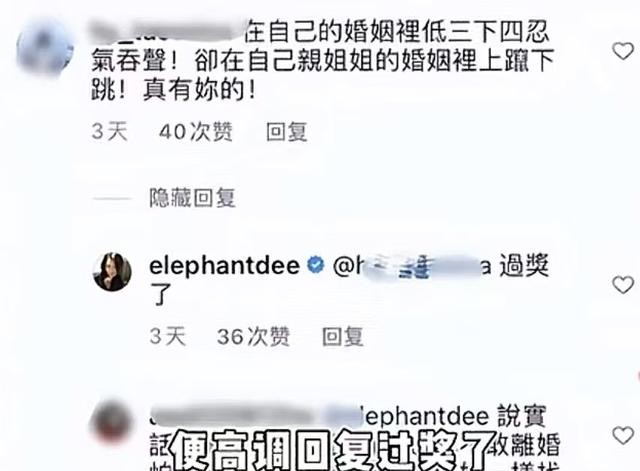View the 36次赞 likes list
The width and height of the screenshot is (640, 471).
pos(253,337)
